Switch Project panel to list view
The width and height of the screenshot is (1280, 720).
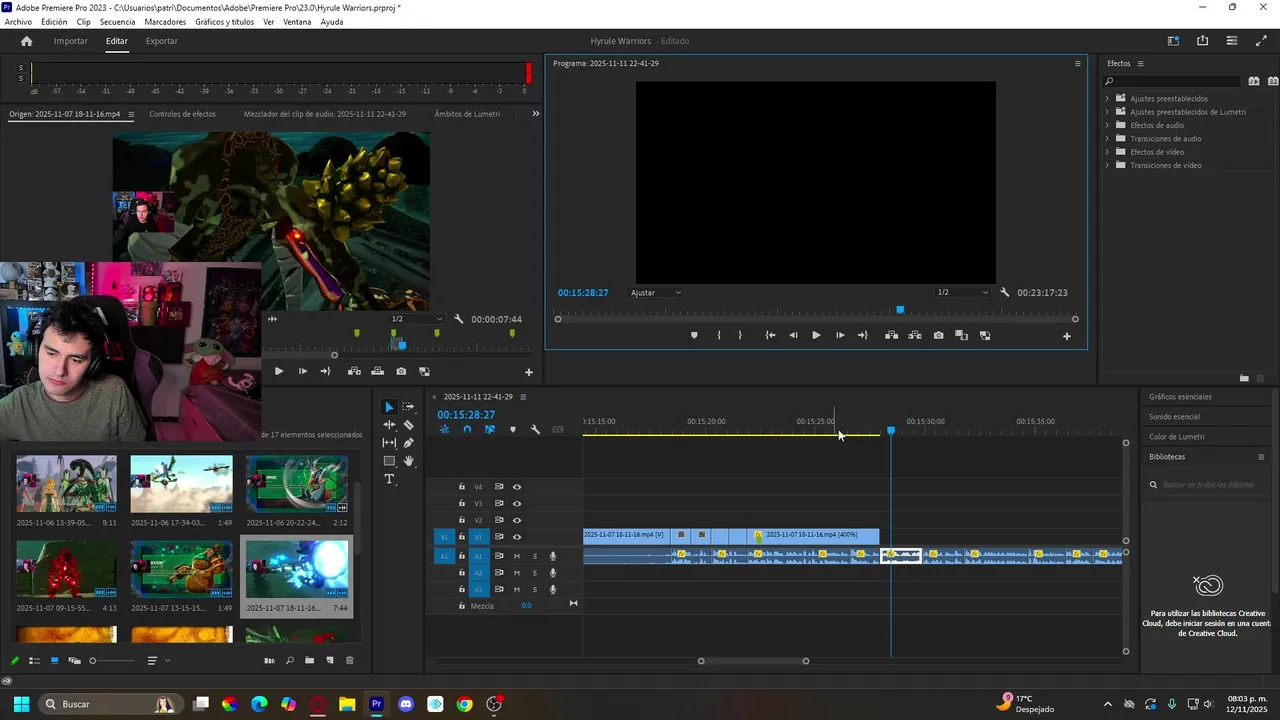click(34, 661)
